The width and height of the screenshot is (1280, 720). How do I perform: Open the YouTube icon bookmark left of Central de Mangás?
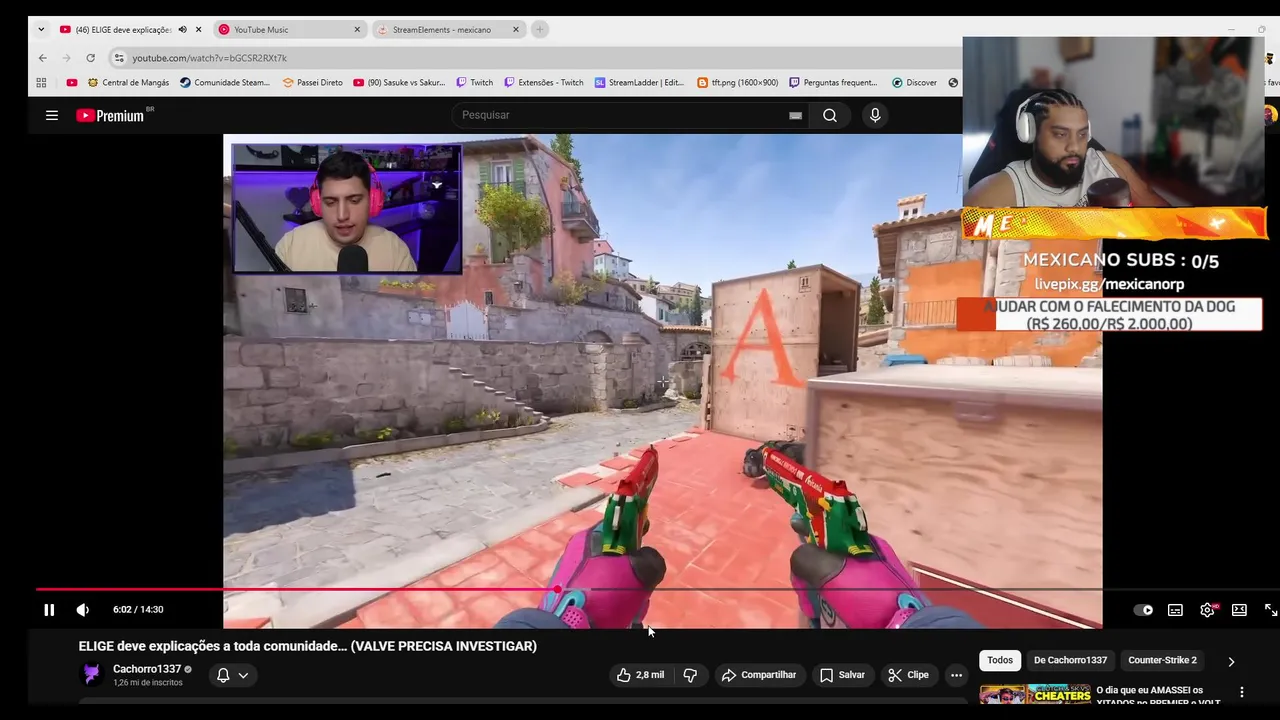72,83
